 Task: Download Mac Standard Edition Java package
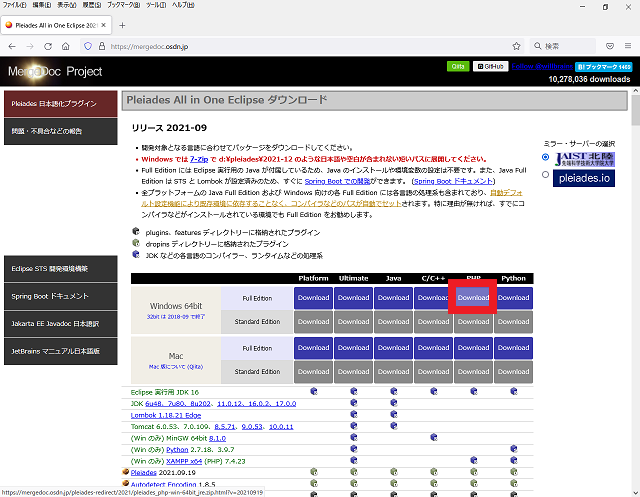pyautogui.click(x=393, y=372)
